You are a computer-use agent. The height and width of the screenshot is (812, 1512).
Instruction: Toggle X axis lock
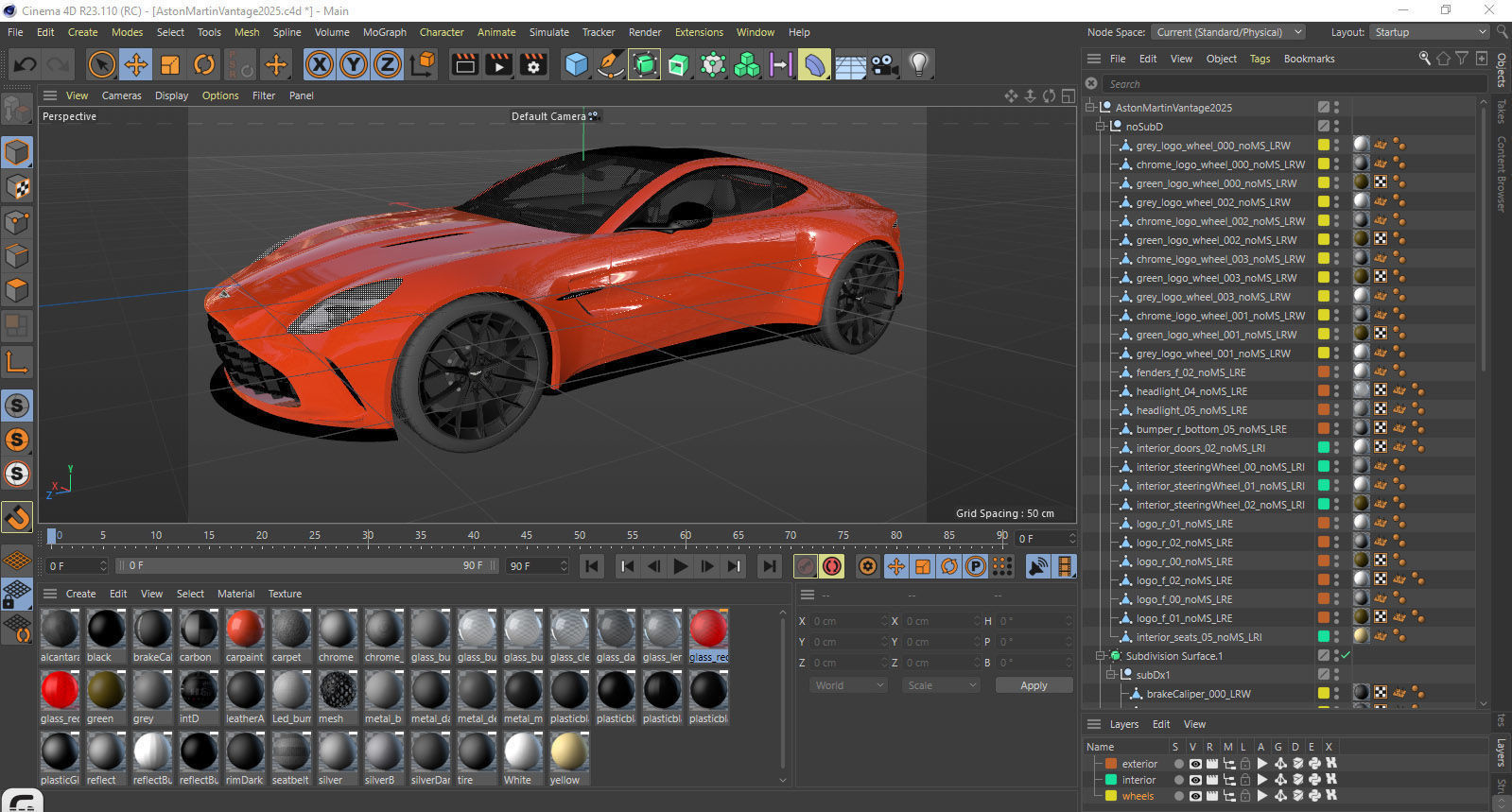320,64
